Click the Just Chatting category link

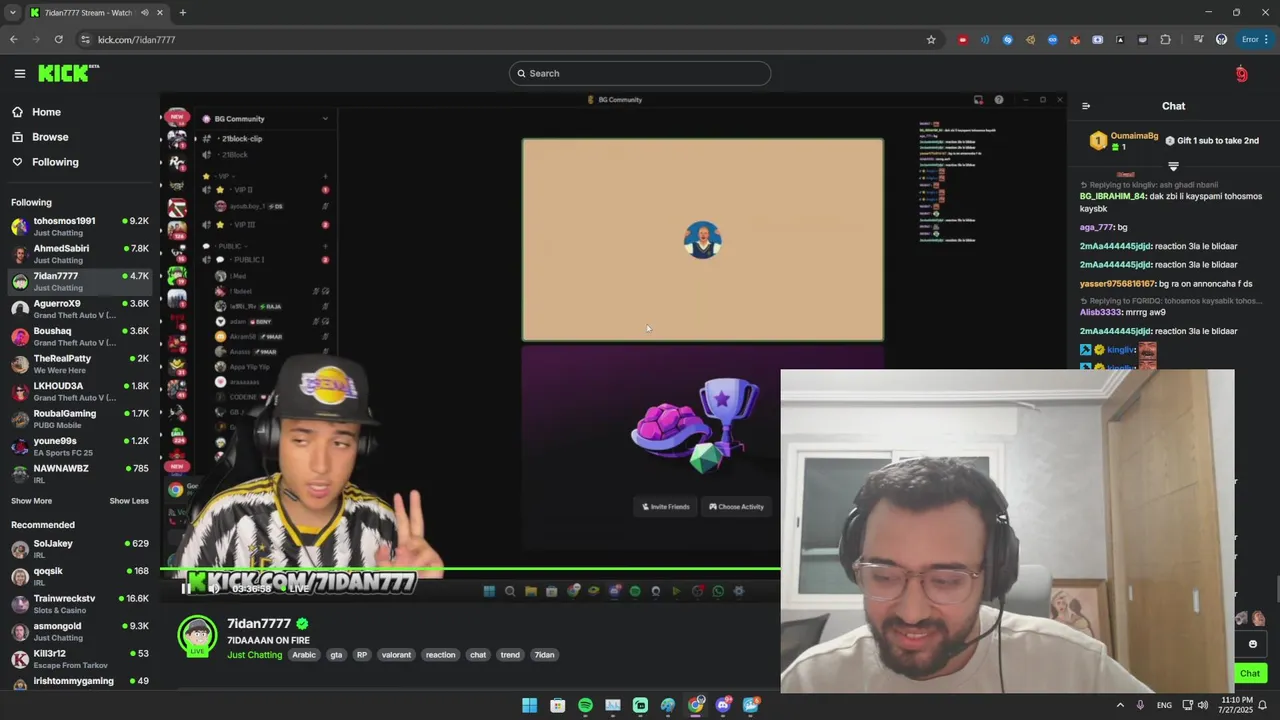click(255, 655)
